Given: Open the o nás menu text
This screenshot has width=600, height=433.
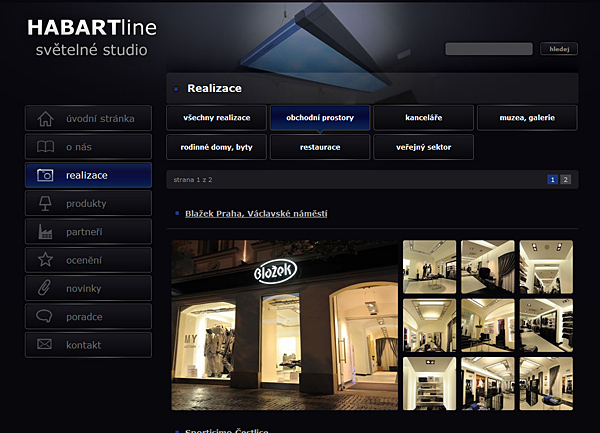Looking at the screenshot, I should click(x=79, y=147).
